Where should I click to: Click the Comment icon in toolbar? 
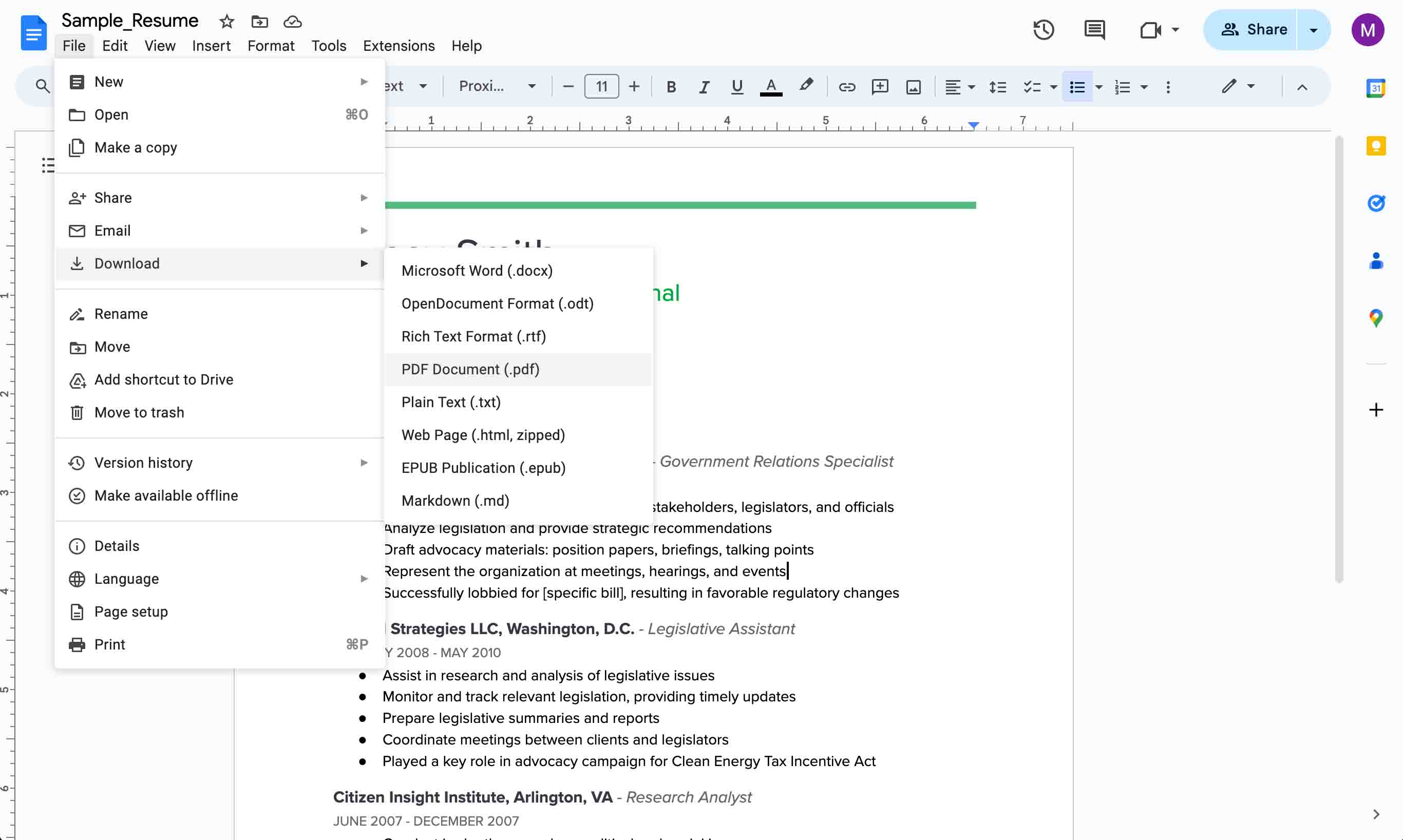point(1095,29)
